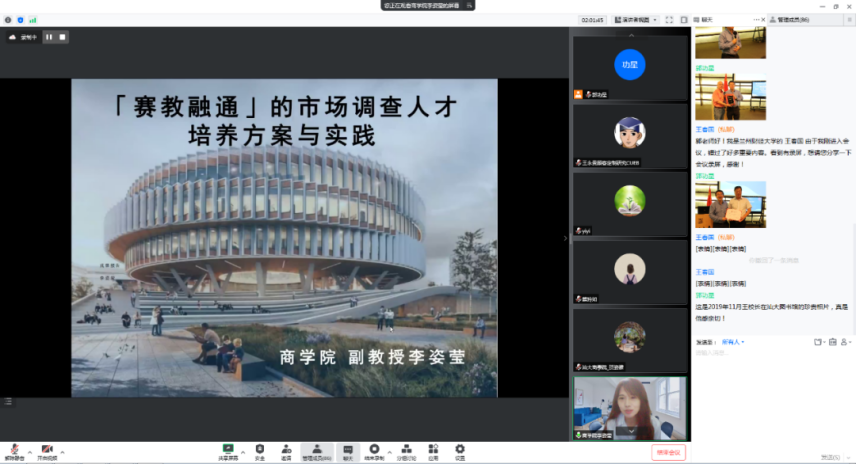Open the meeting Settings gear
Image resolution: width=856 pixels, height=465 pixels.
[460, 450]
